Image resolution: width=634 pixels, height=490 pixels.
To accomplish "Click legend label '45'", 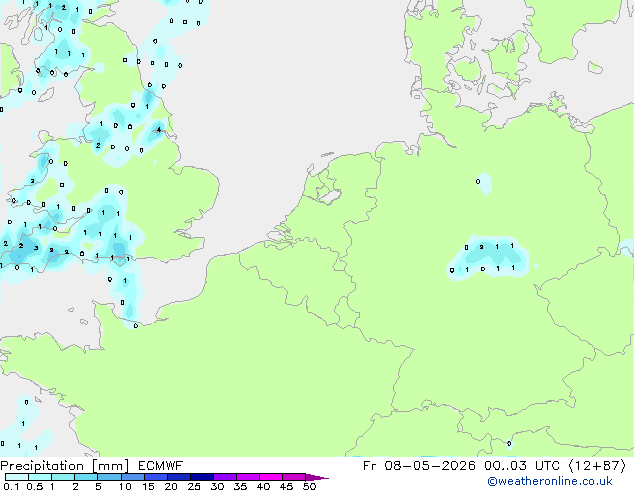I will (x=286, y=486).
